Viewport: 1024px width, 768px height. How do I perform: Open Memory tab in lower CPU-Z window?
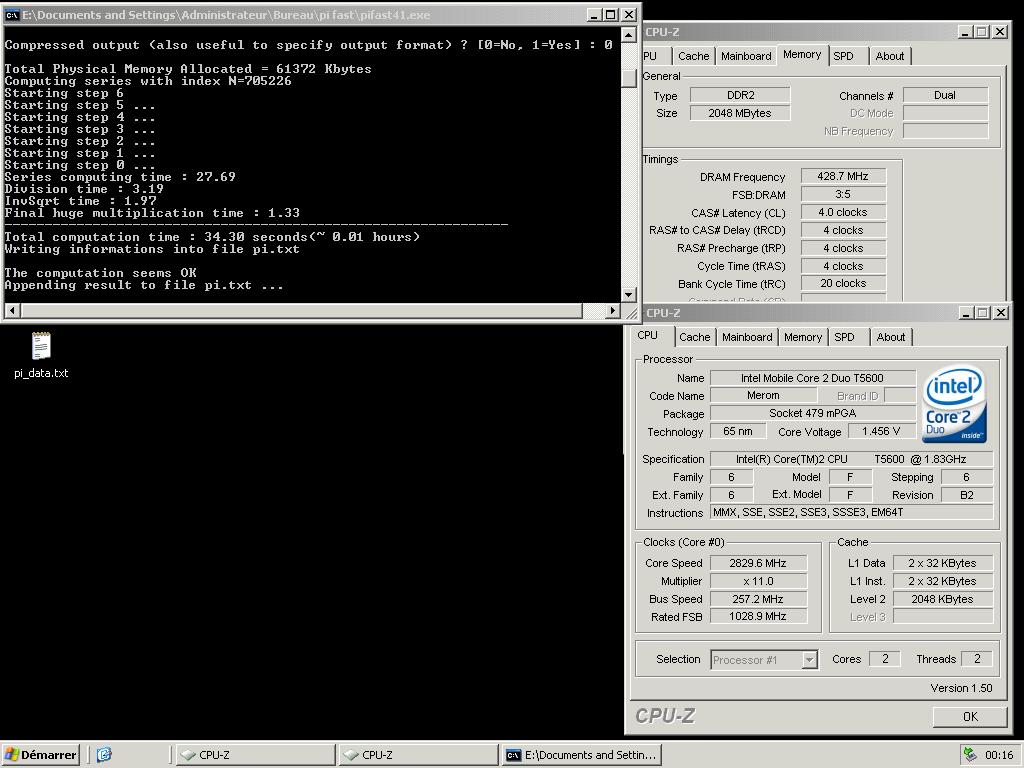click(x=803, y=337)
